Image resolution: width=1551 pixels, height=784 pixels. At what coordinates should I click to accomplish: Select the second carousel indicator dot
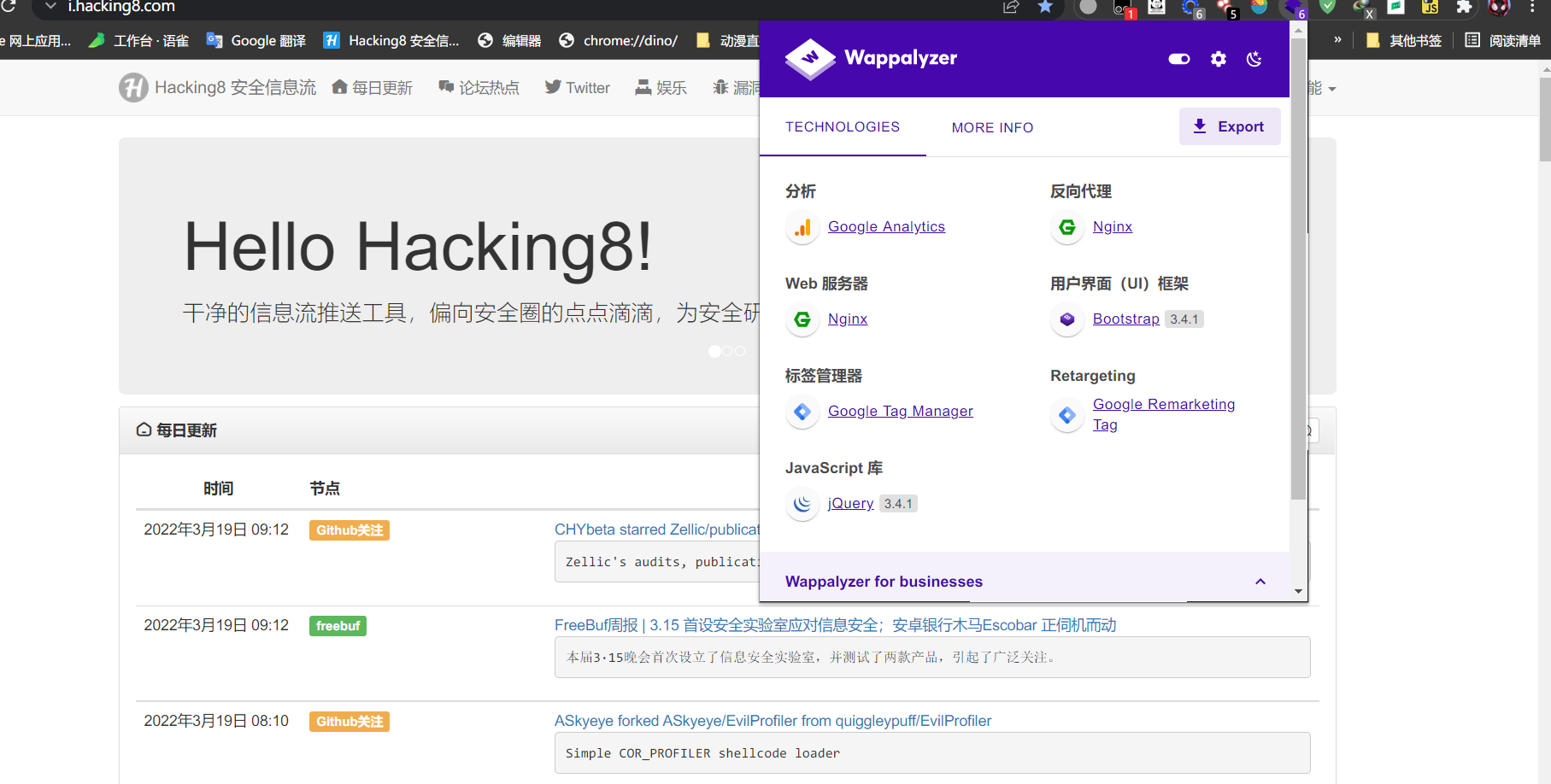pyautogui.click(x=727, y=351)
